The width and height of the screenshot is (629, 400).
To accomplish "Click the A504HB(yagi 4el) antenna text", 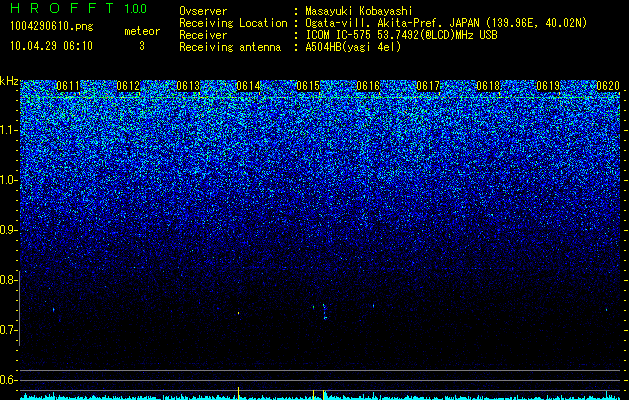I will [x=353, y=47].
